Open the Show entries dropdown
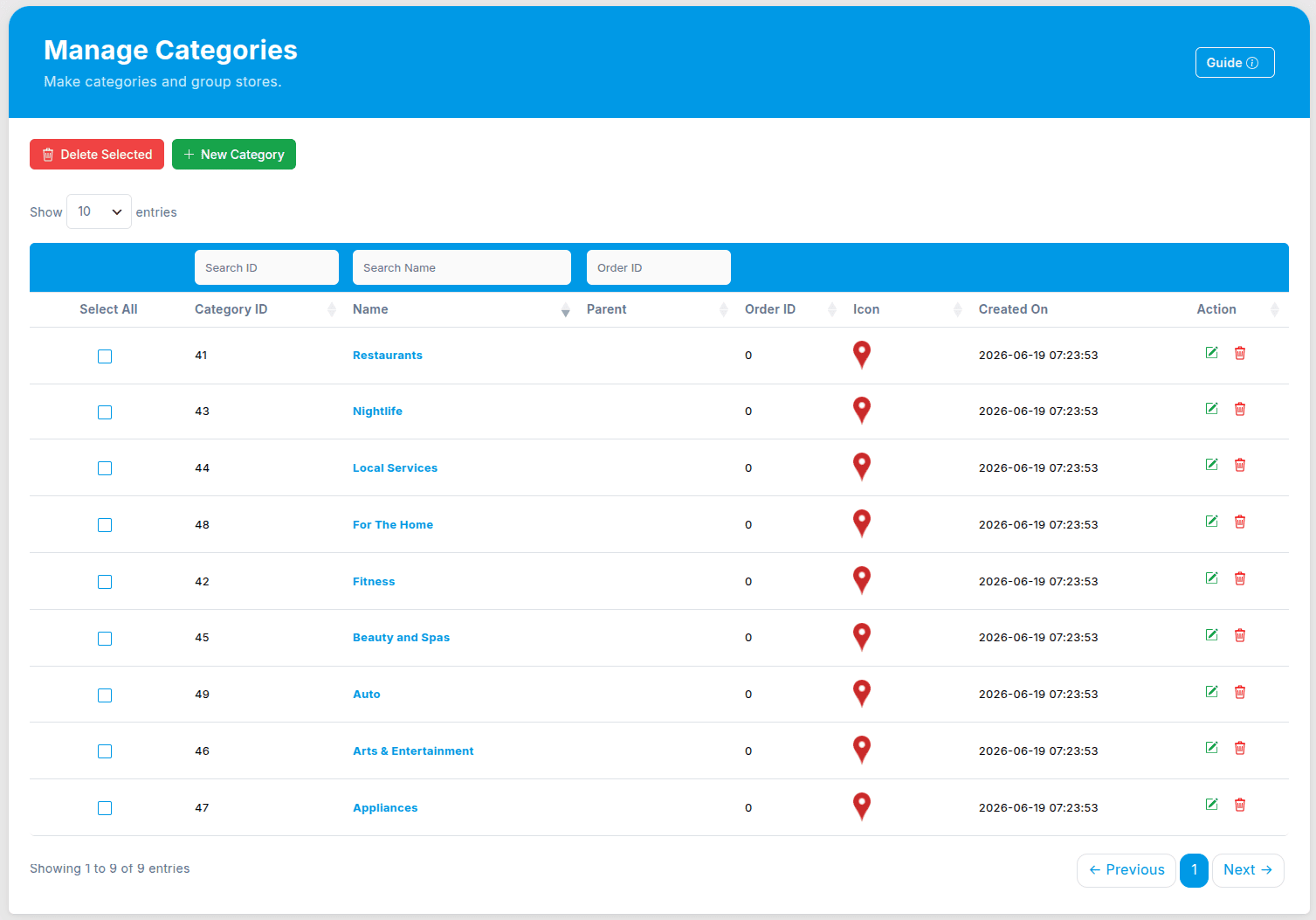The image size is (1316, 920). tap(99, 211)
